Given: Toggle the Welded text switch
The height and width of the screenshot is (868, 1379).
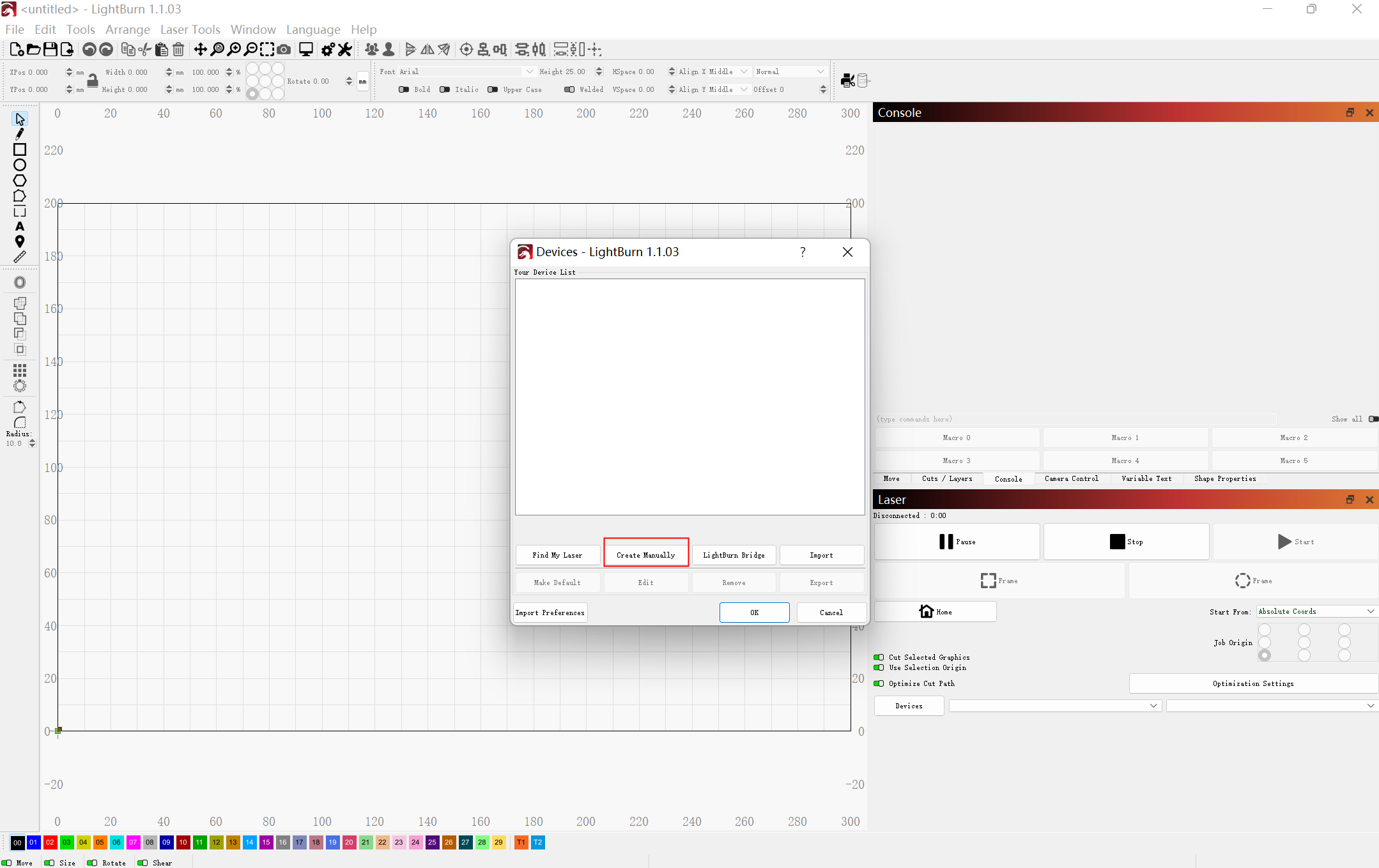Looking at the screenshot, I should [x=569, y=89].
